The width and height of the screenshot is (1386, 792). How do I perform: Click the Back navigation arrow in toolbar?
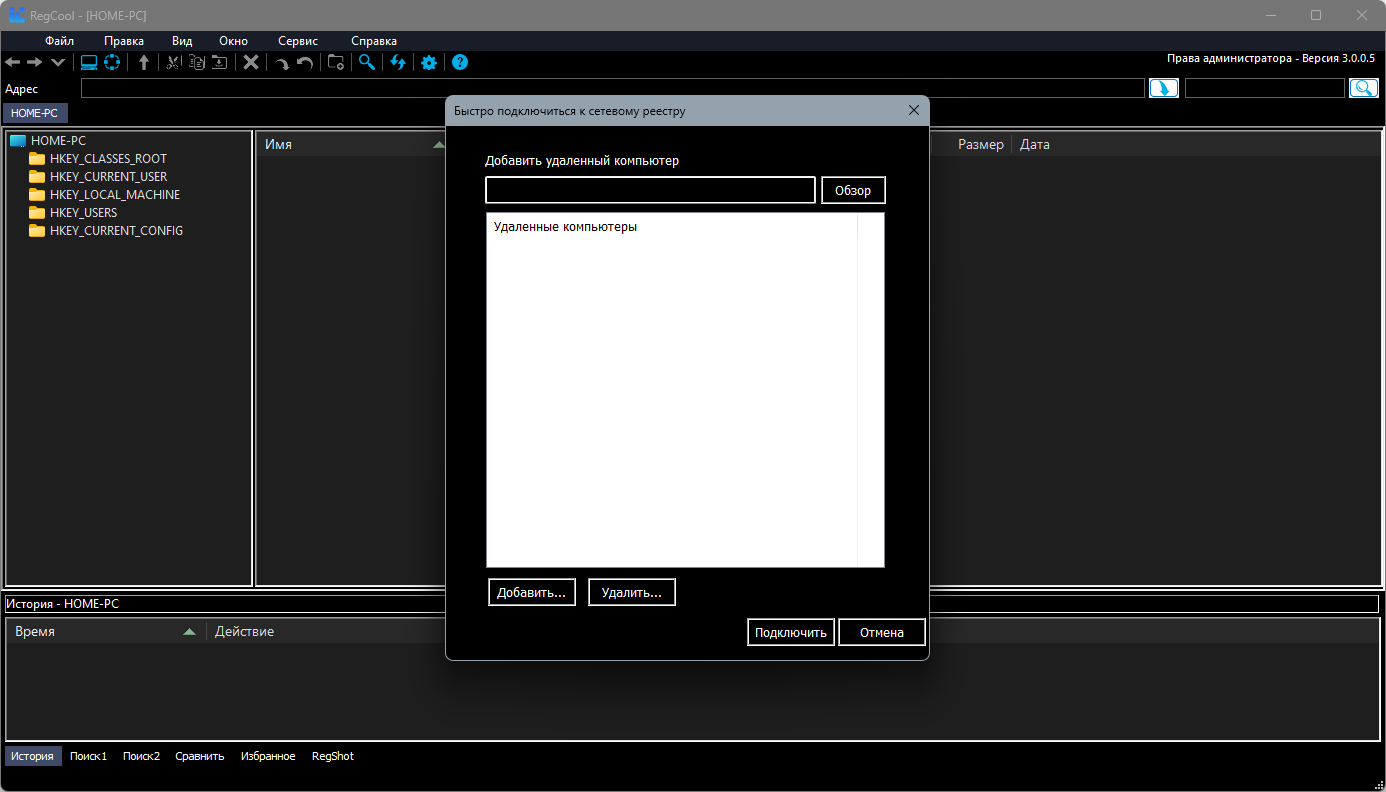tap(13, 62)
